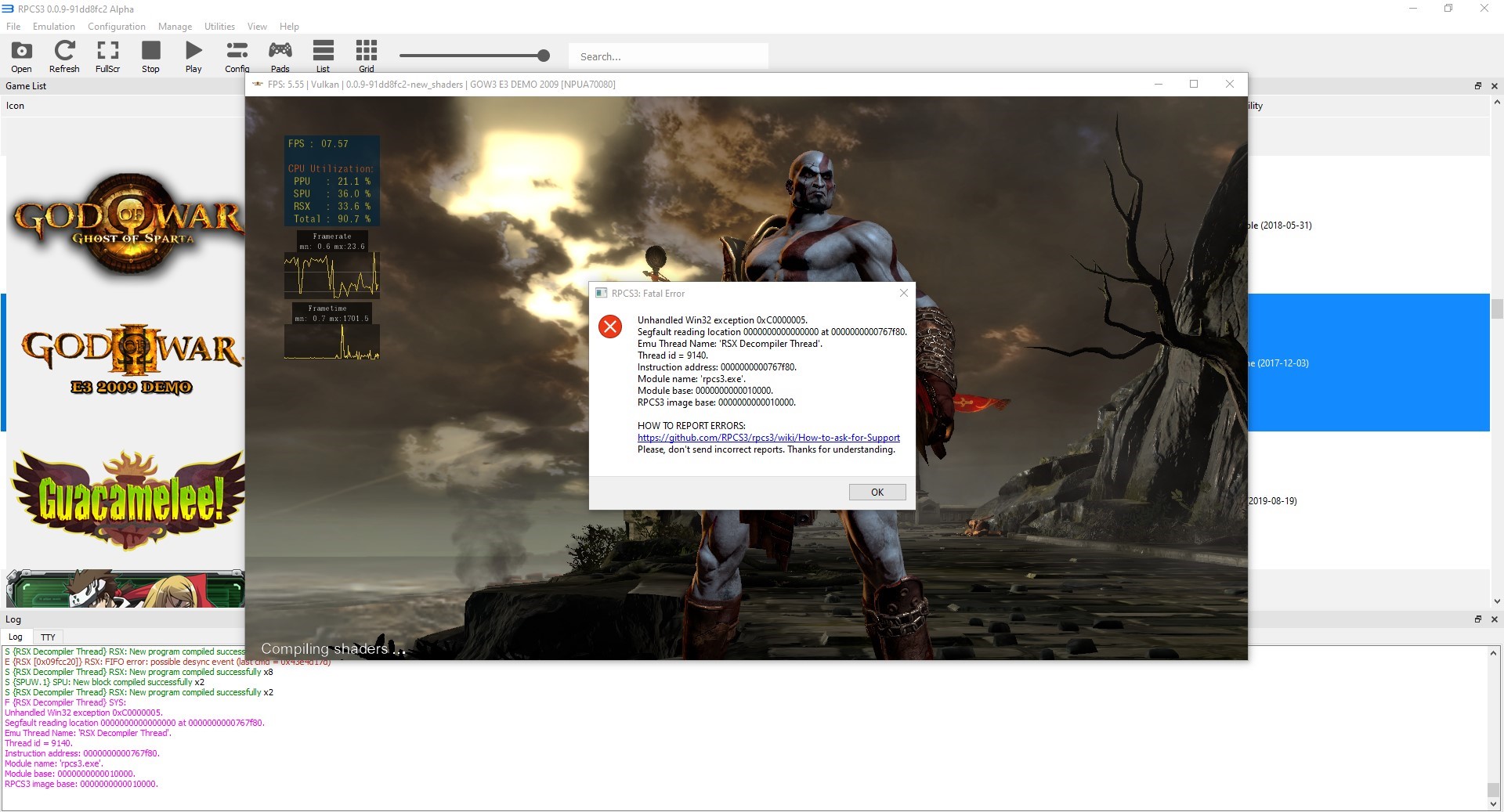Viewport: 1504px width, 812px height.
Task: Close the Fatal Error dialog with X
Action: coord(903,293)
